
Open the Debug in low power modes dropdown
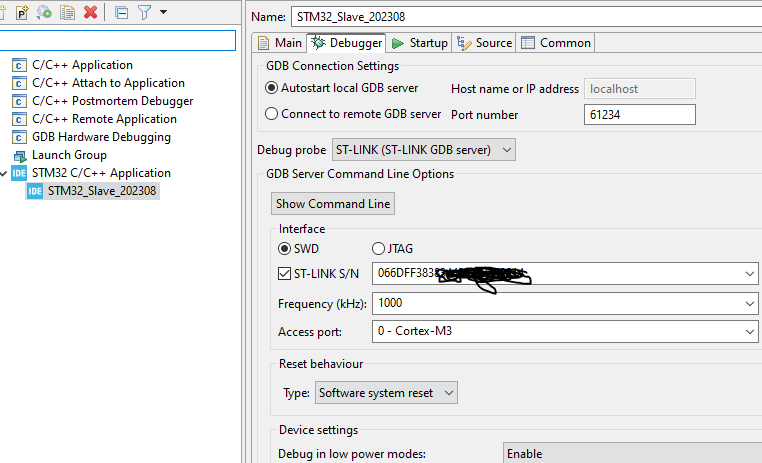pos(632,454)
